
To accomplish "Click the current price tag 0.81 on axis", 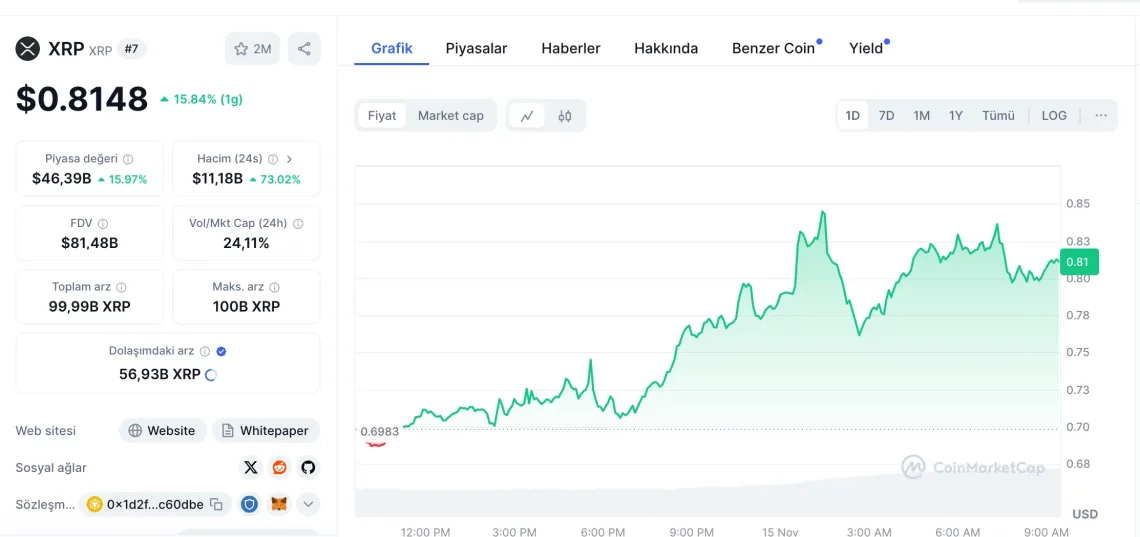I will click(x=1080, y=262).
